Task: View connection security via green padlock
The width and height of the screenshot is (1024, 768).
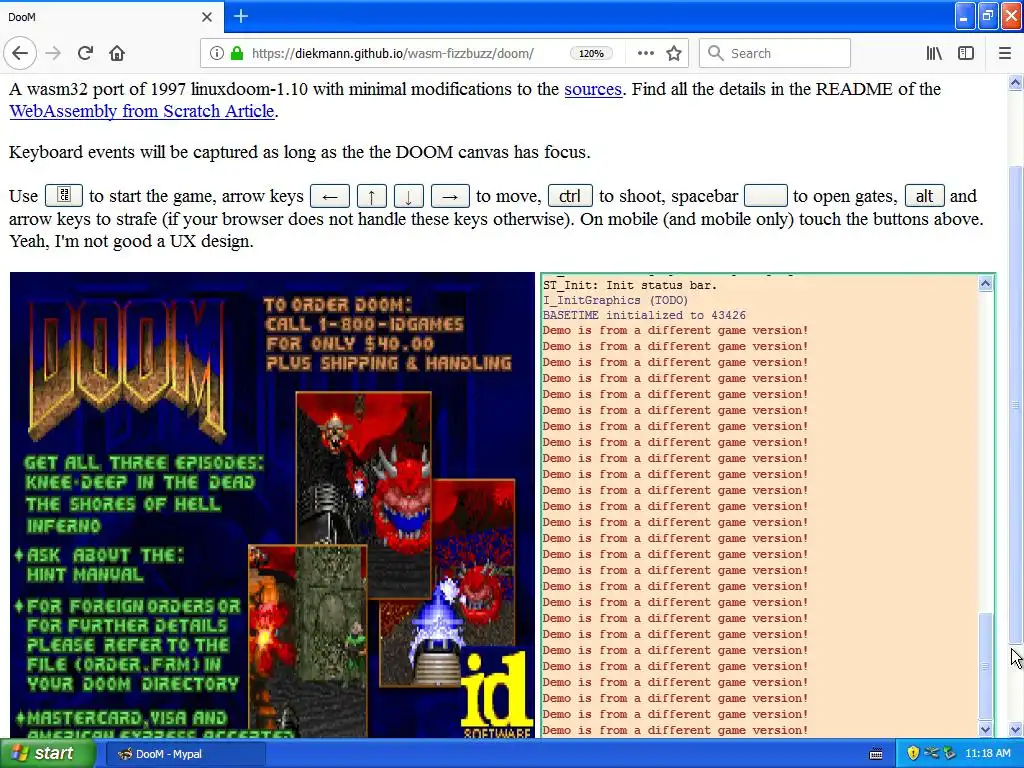Action: point(237,53)
